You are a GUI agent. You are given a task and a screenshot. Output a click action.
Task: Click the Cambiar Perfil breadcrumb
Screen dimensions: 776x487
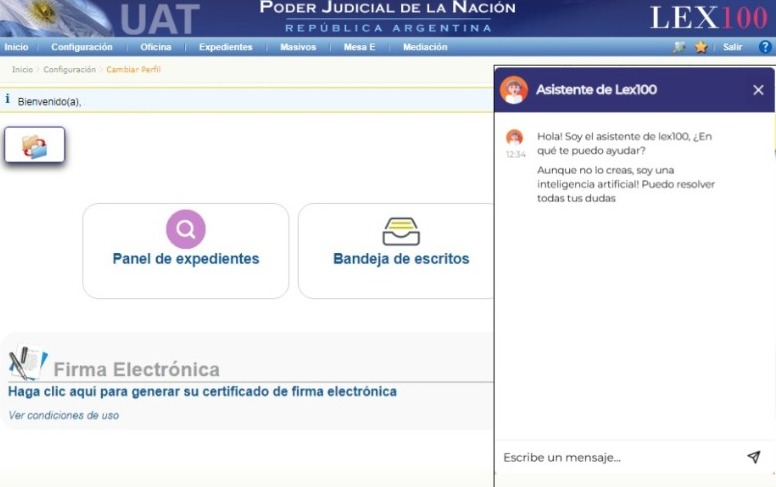click(133, 69)
